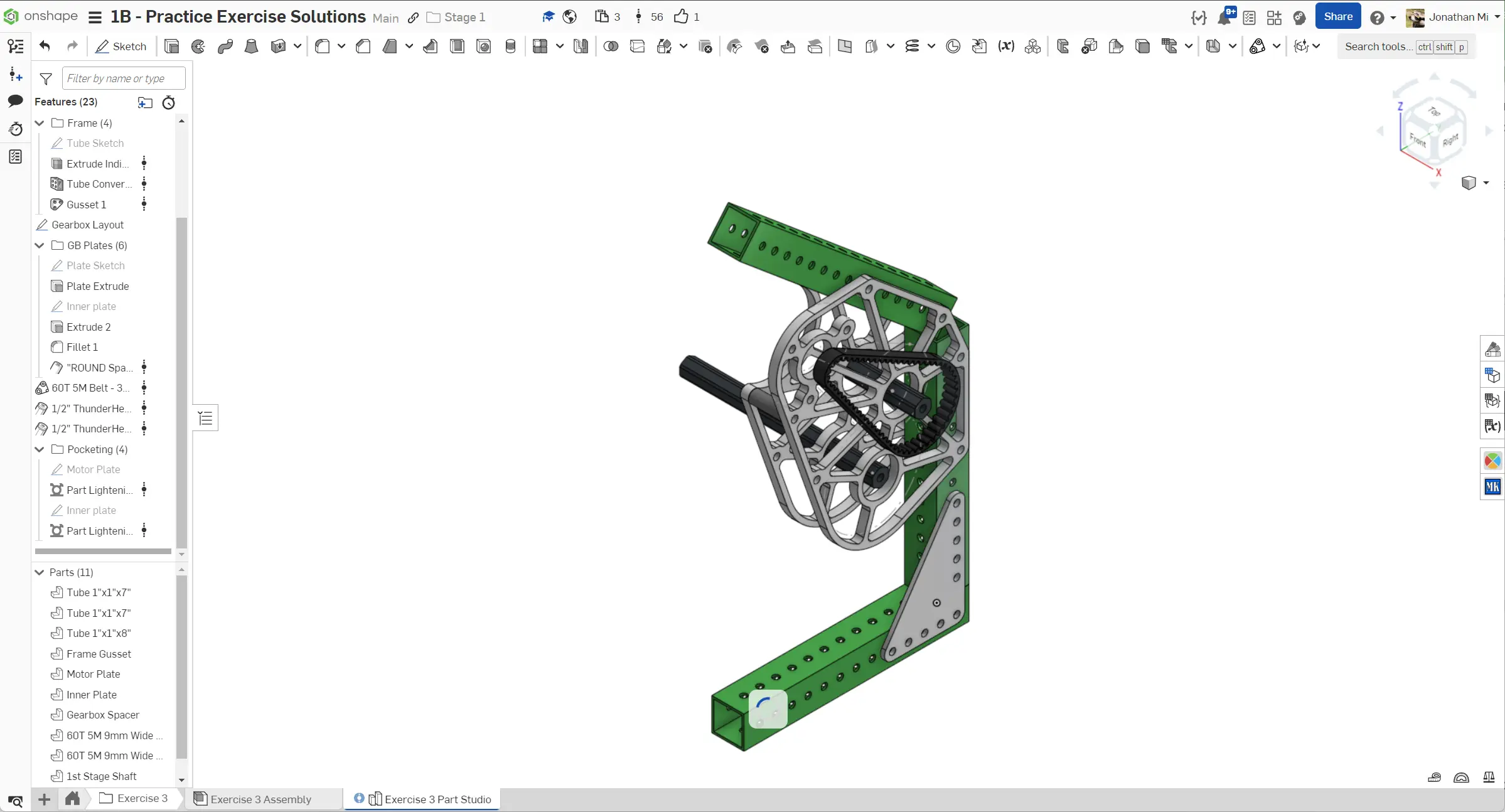Viewport: 1505px width, 812px height.
Task: Select the Gearbox Layout sketch feature
Action: [87, 225]
